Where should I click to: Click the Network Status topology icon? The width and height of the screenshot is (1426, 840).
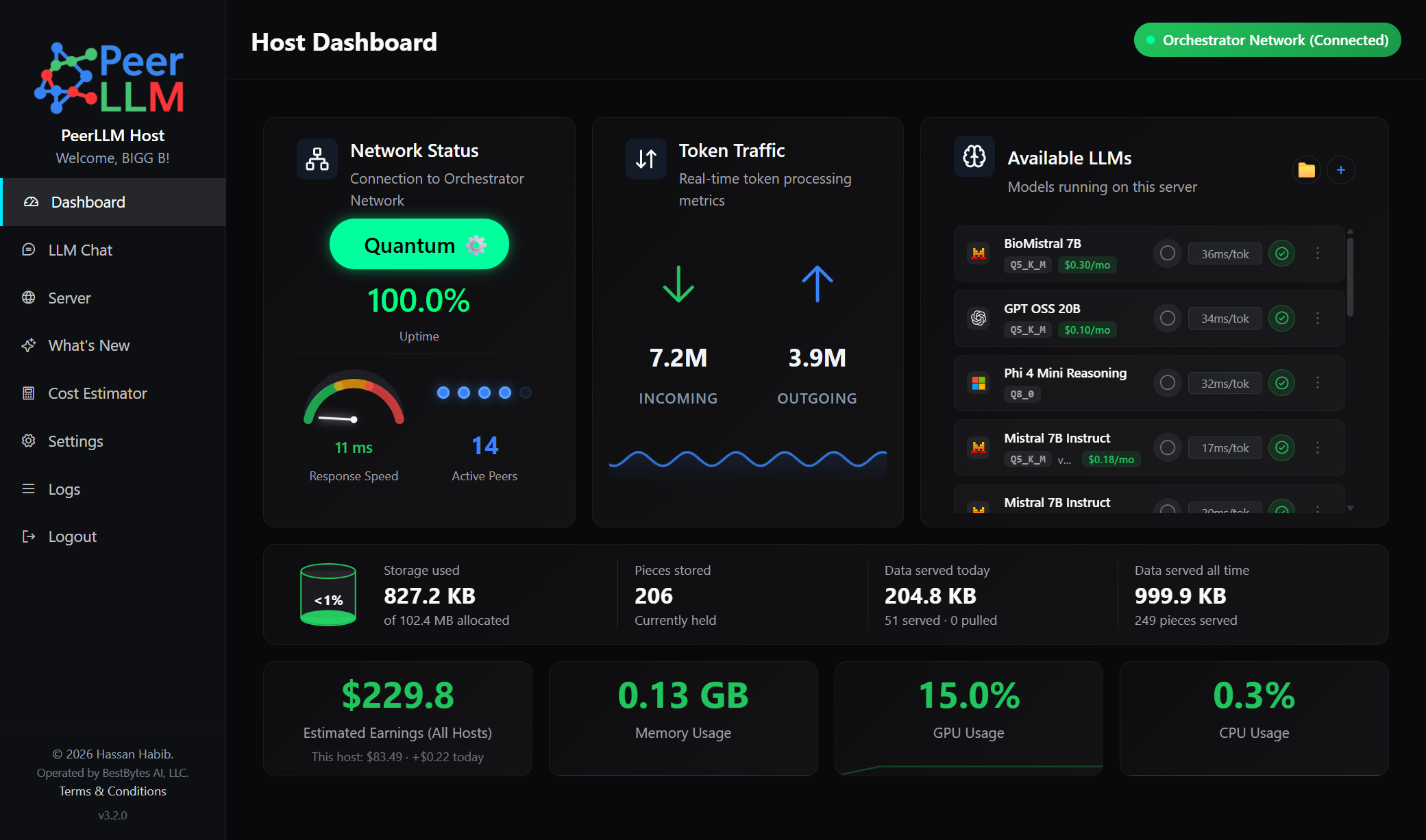[317, 159]
